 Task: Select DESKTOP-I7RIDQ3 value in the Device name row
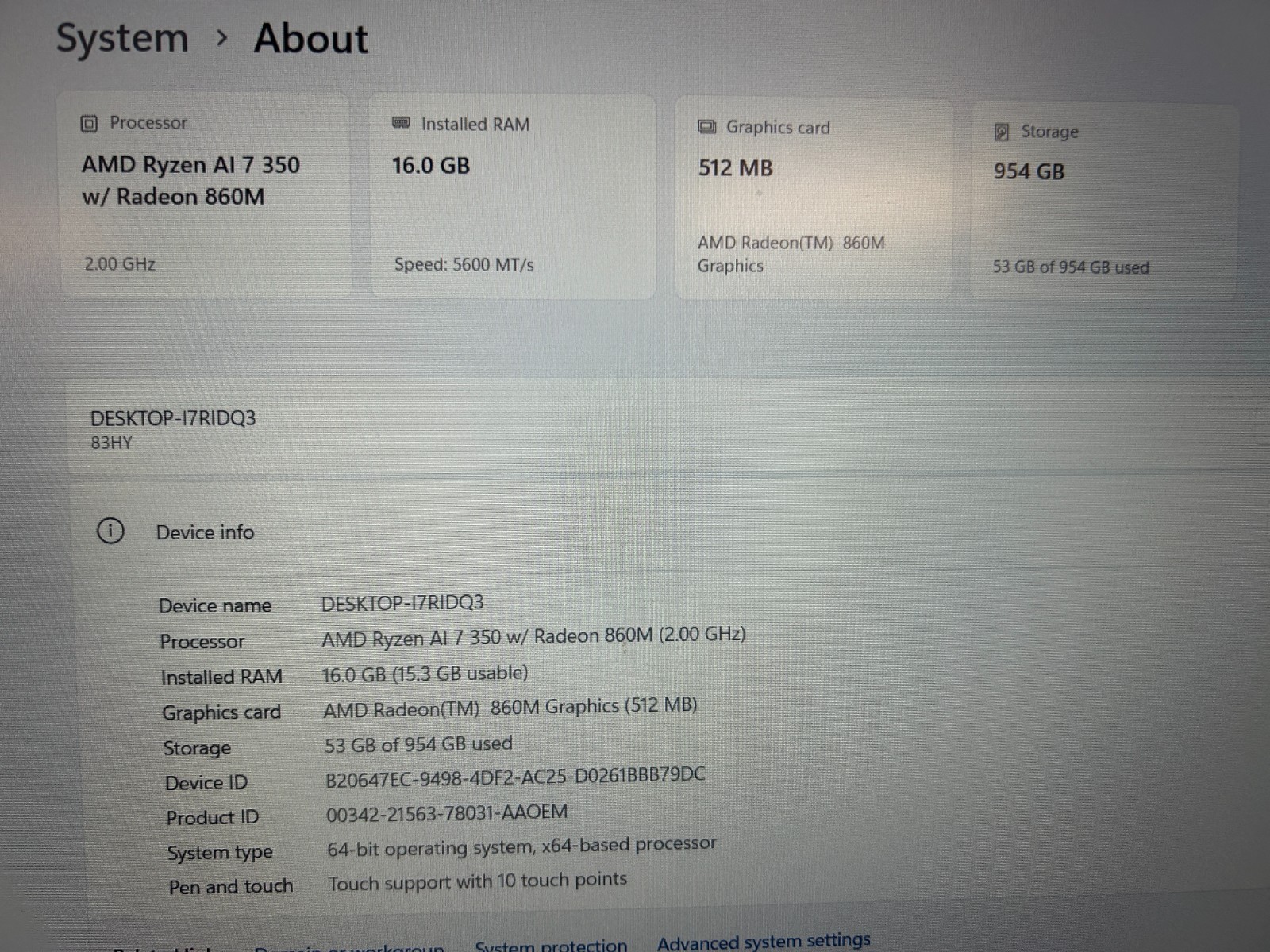coord(402,603)
